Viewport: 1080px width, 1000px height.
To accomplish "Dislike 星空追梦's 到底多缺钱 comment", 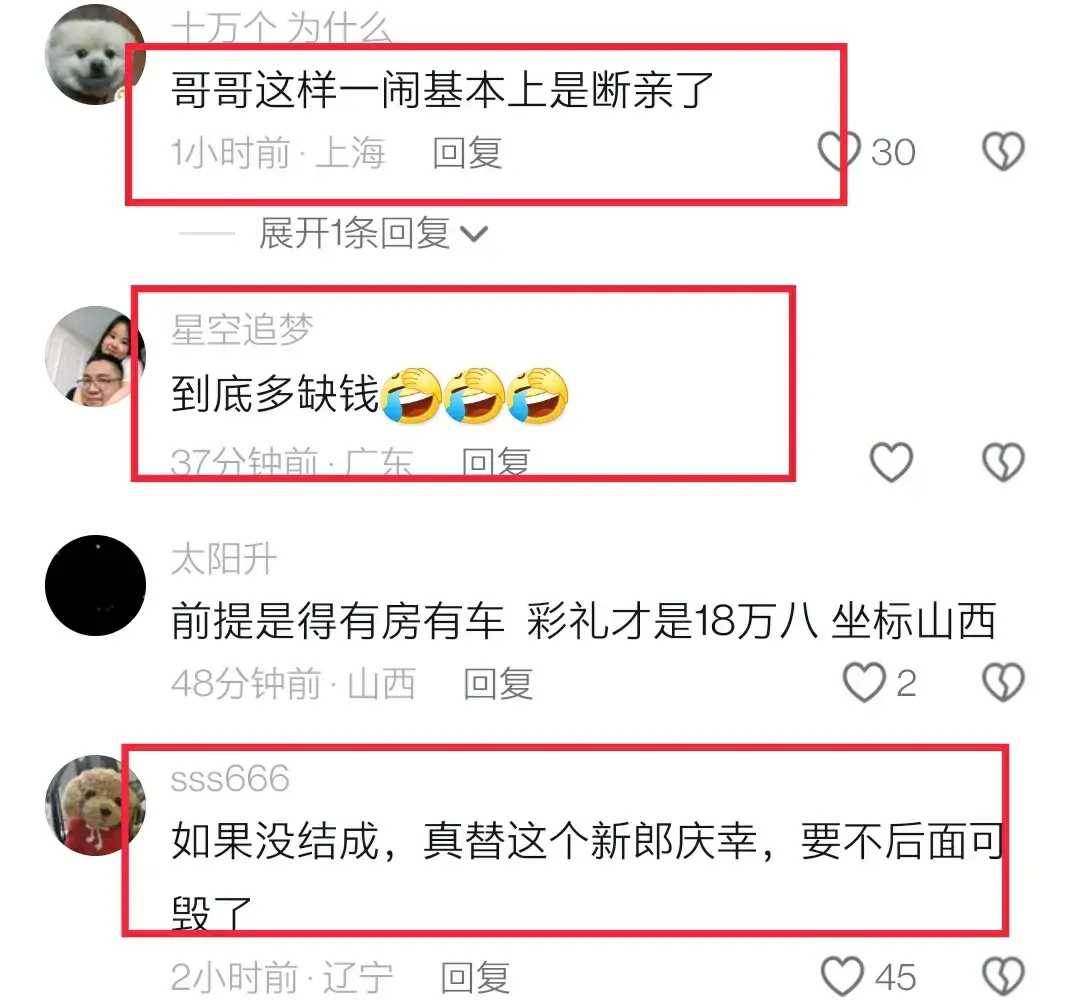I will 1003,461.
